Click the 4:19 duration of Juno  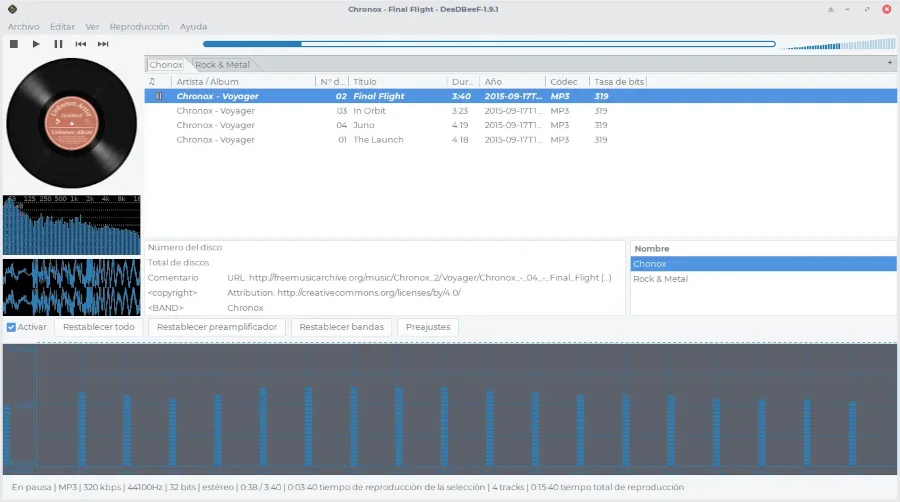[x=460, y=125]
